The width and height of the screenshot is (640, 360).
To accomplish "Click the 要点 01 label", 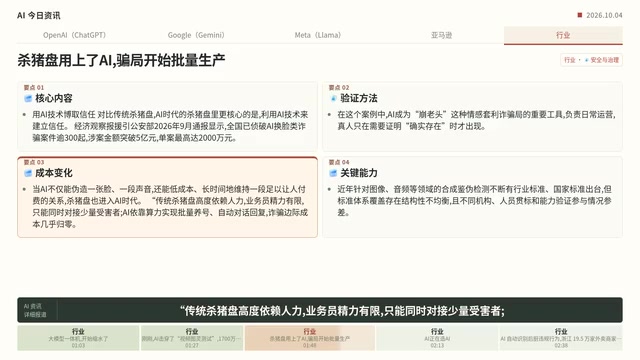I will click(x=34, y=87).
